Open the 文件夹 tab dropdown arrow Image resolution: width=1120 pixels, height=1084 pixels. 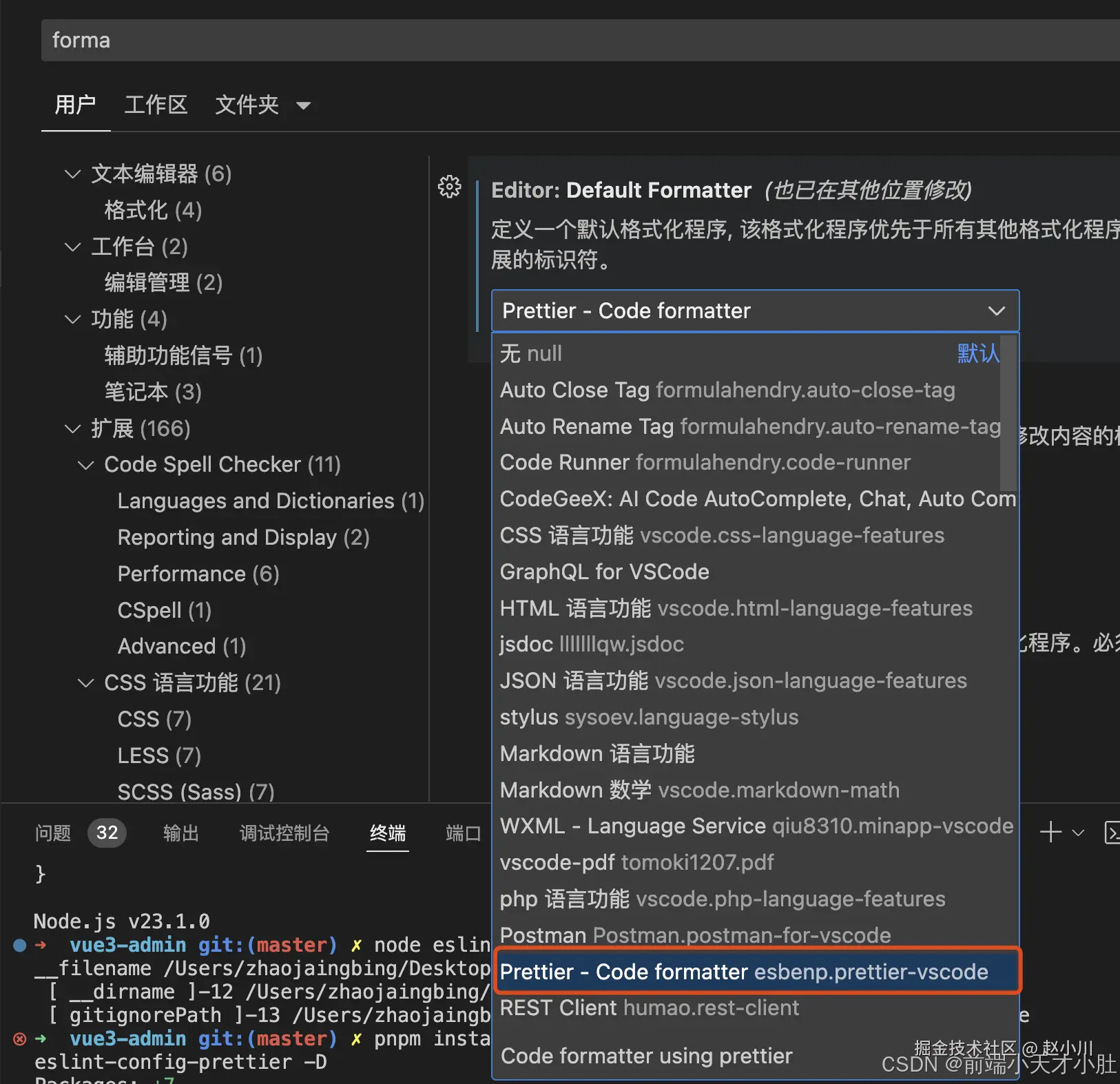[304, 105]
